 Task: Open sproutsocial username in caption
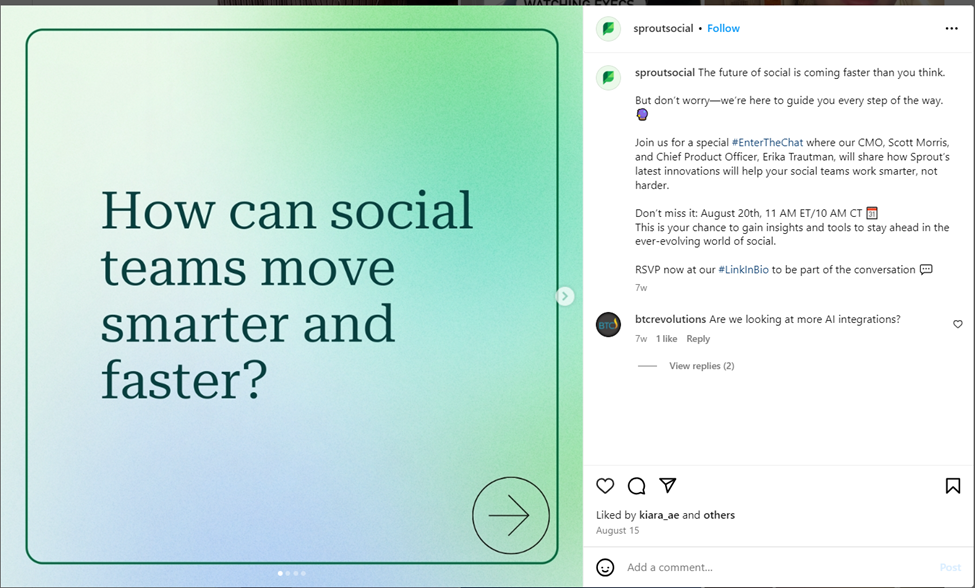tap(665, 73)
